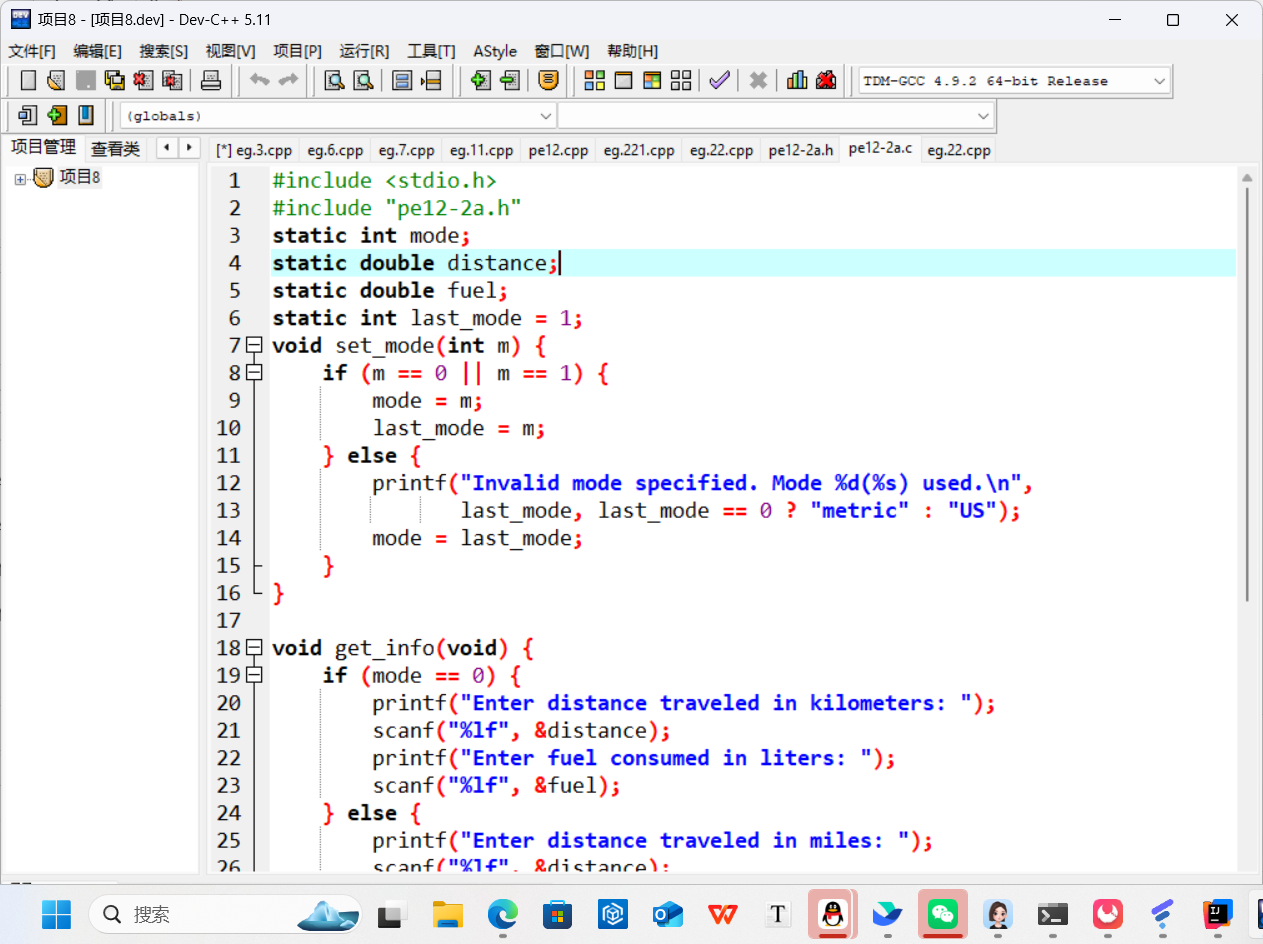Click the Windows taskbar 搜索 search box
The width and height of the screenshot is (1263, 944).
point(225,914)
